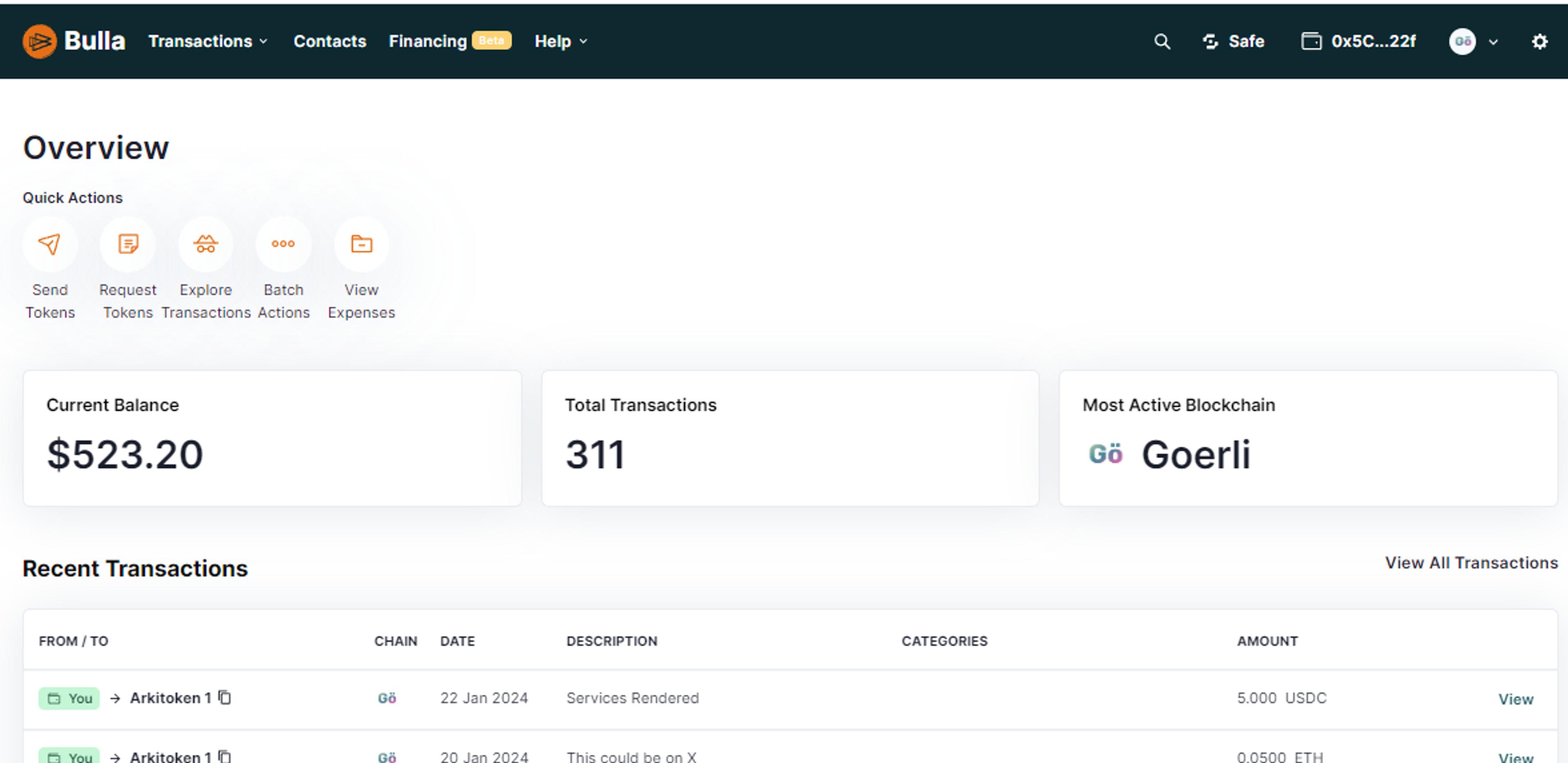Click the wallet address 0x5C...22f
Image resolution: width=1568 pixels, height=763 pixels.
pos(1359,41)
